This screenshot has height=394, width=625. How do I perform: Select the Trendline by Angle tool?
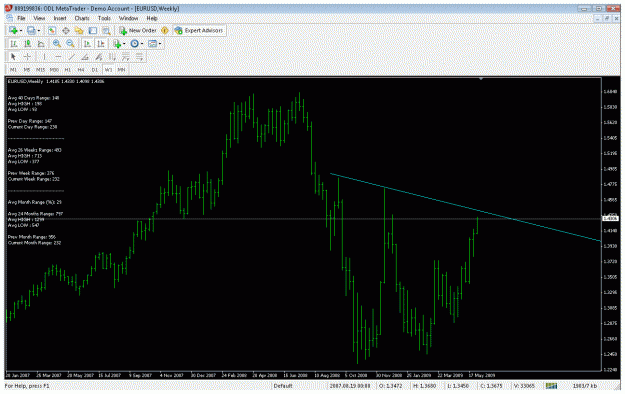click(x=85, y=57)
